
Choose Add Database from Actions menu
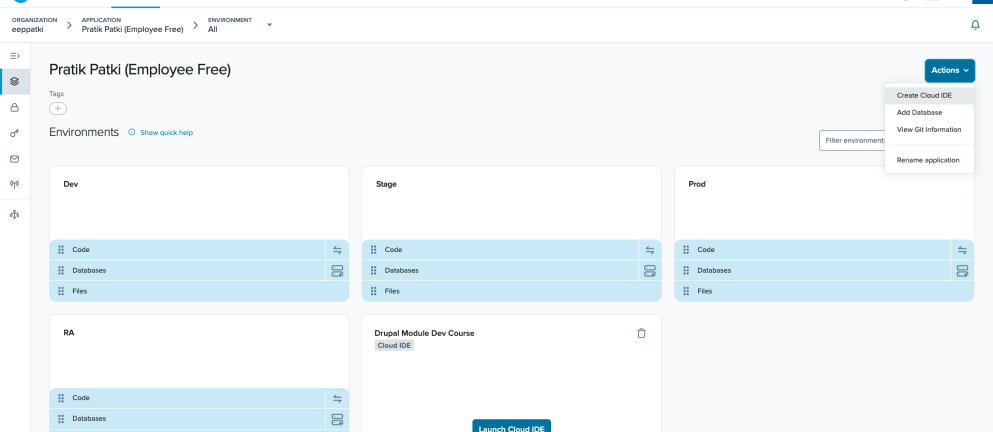[x=919, y=112]
